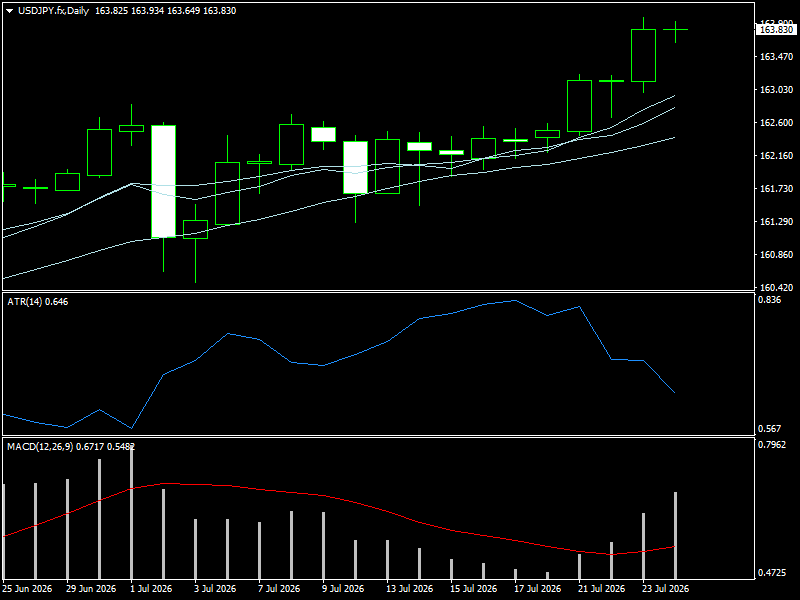800x600 pixels.
Task: Click the tallest filled white bearish candle
Action: [164, 181]
